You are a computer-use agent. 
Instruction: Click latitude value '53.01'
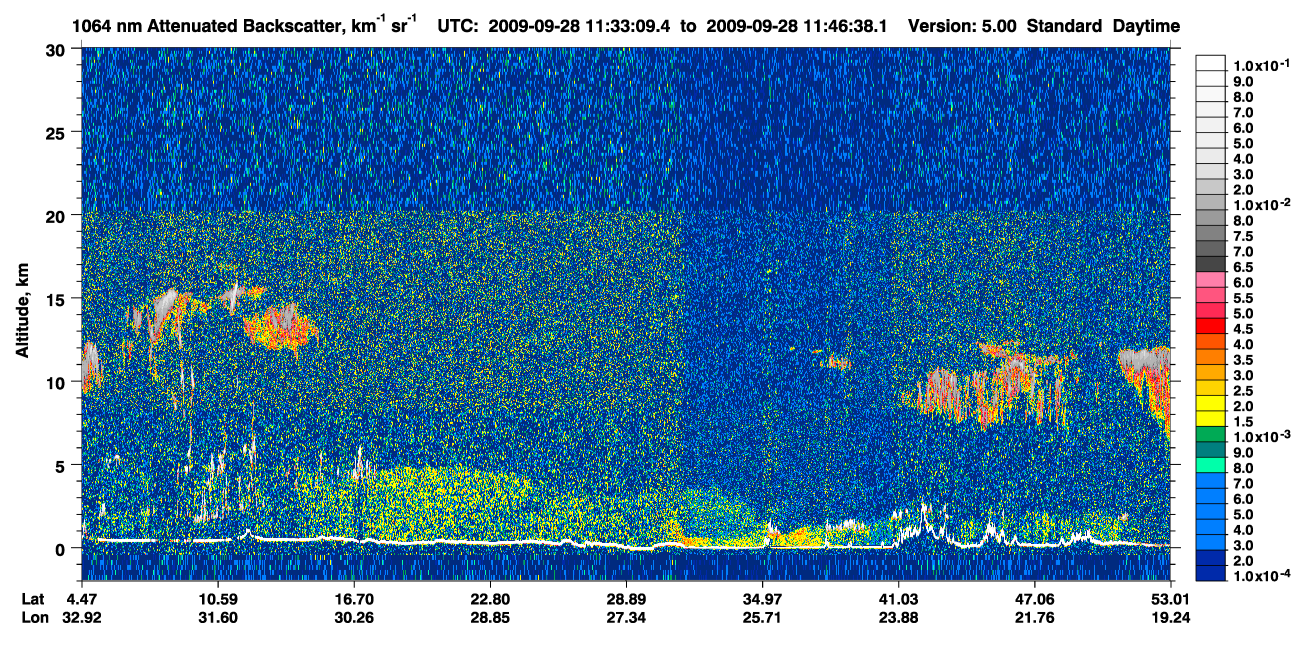[1170, 598]
